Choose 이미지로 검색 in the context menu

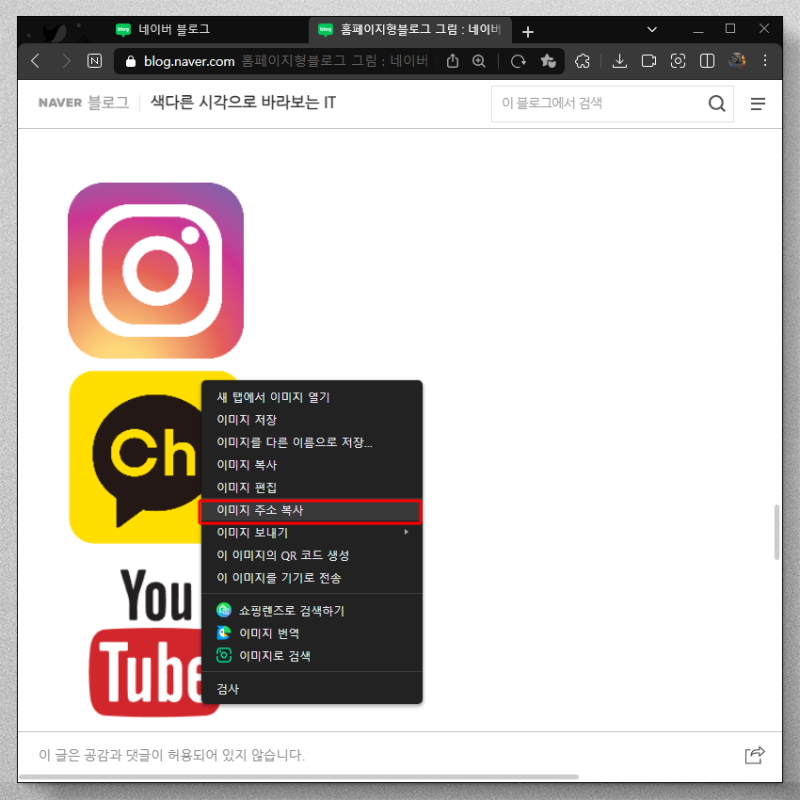(x=312, y=655)
